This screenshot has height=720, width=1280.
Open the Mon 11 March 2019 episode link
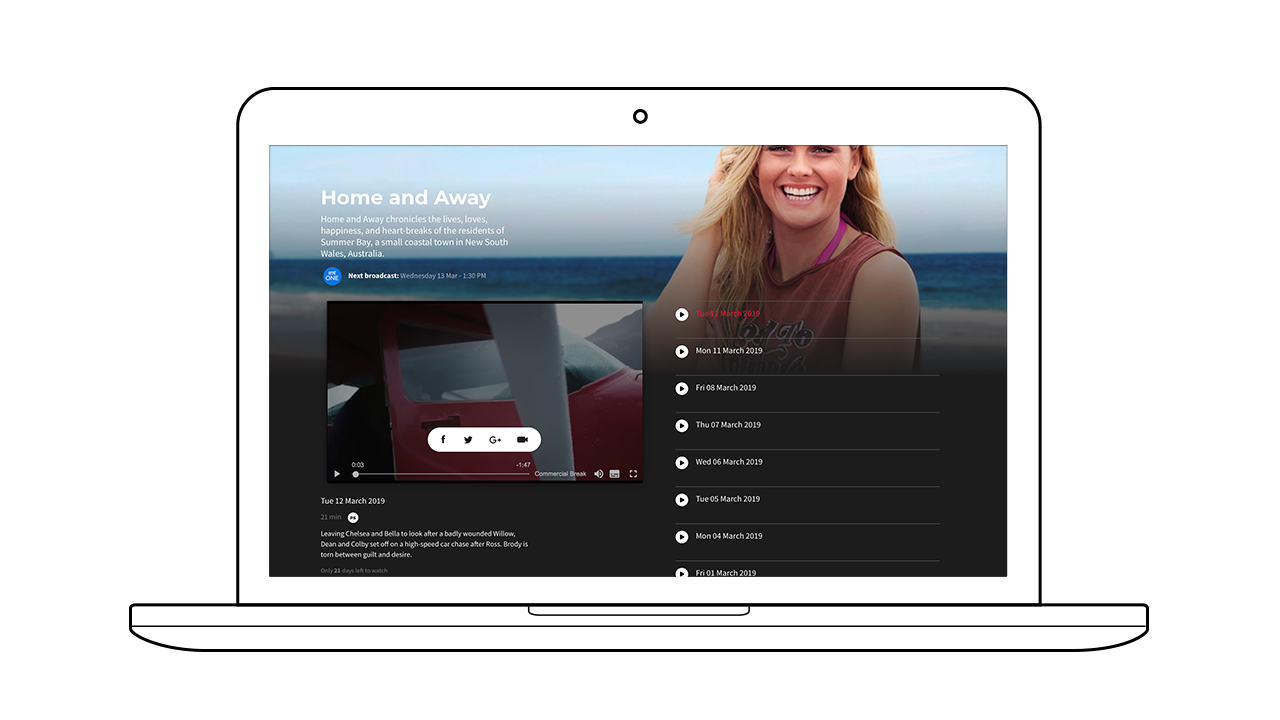pos(729,351)
